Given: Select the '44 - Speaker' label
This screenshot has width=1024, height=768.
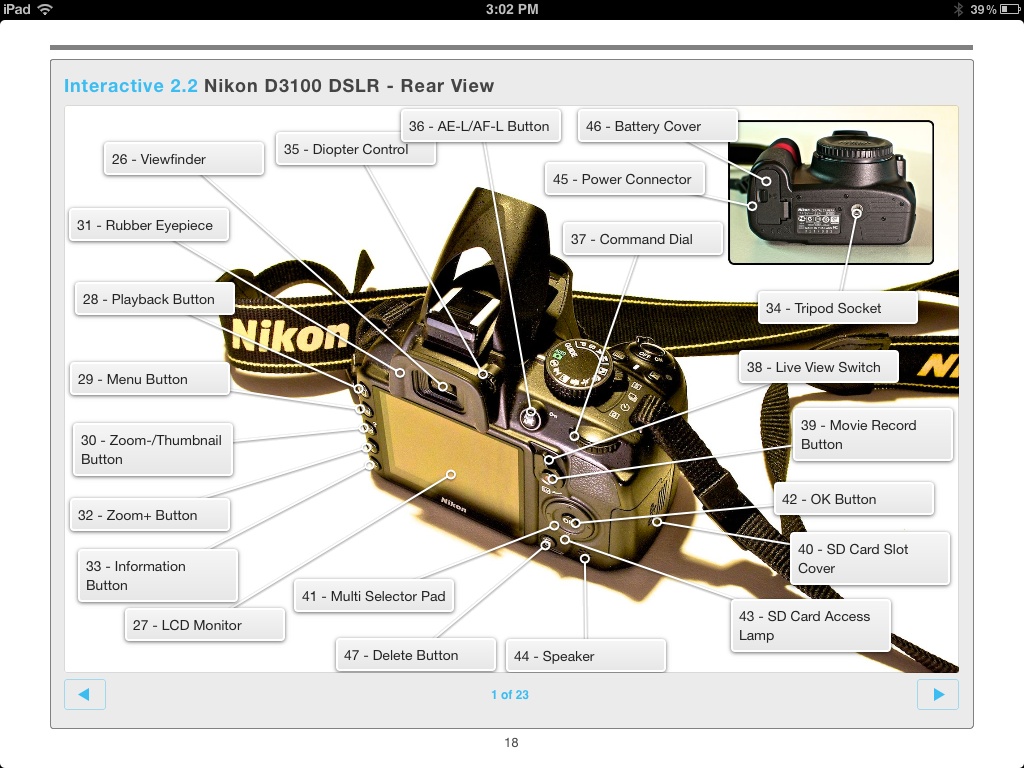Looking at the screenshot, I should pyautogui.click(x=586, y=656).
